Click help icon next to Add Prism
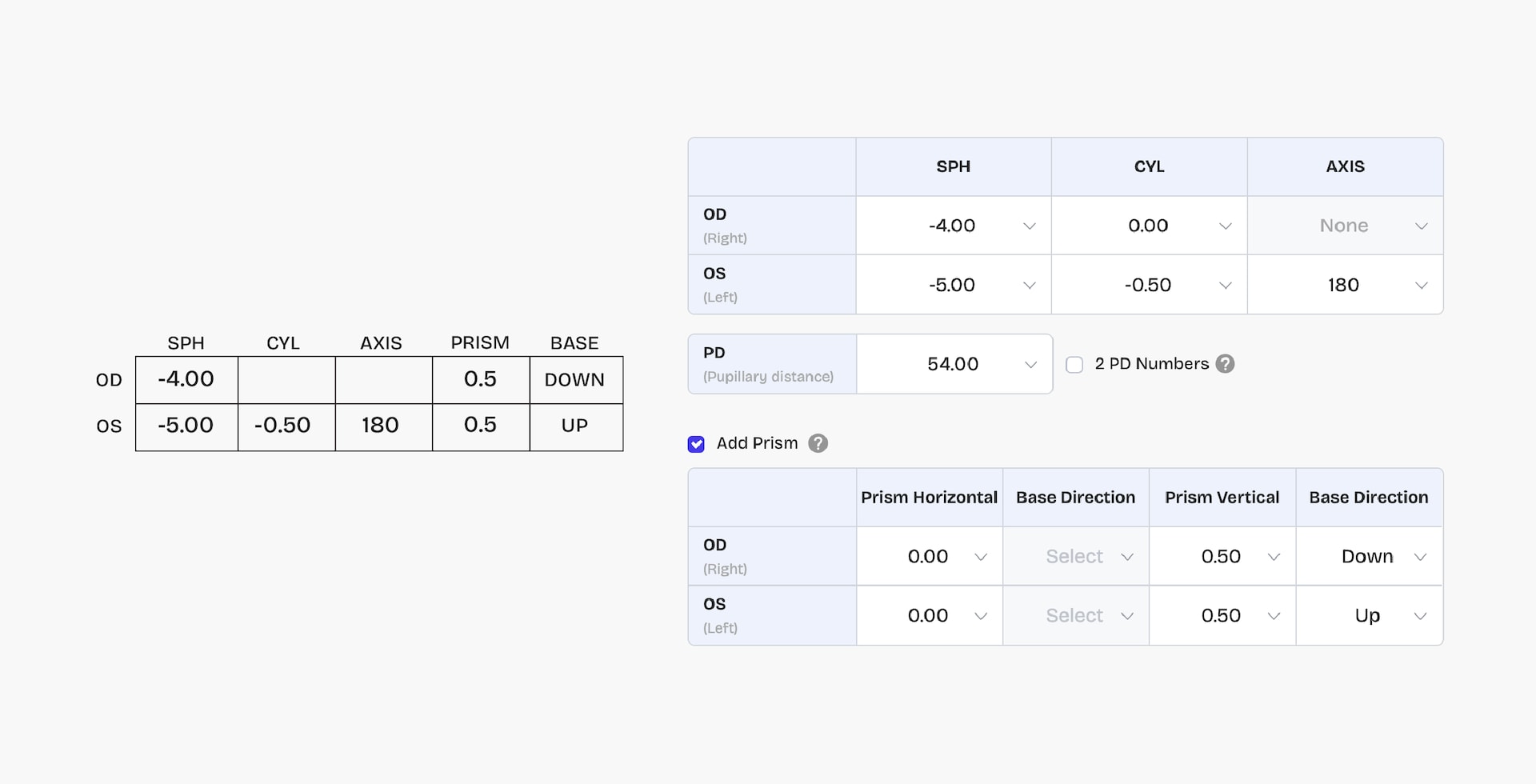1536x784 pixels. click(x=818, y=443)
